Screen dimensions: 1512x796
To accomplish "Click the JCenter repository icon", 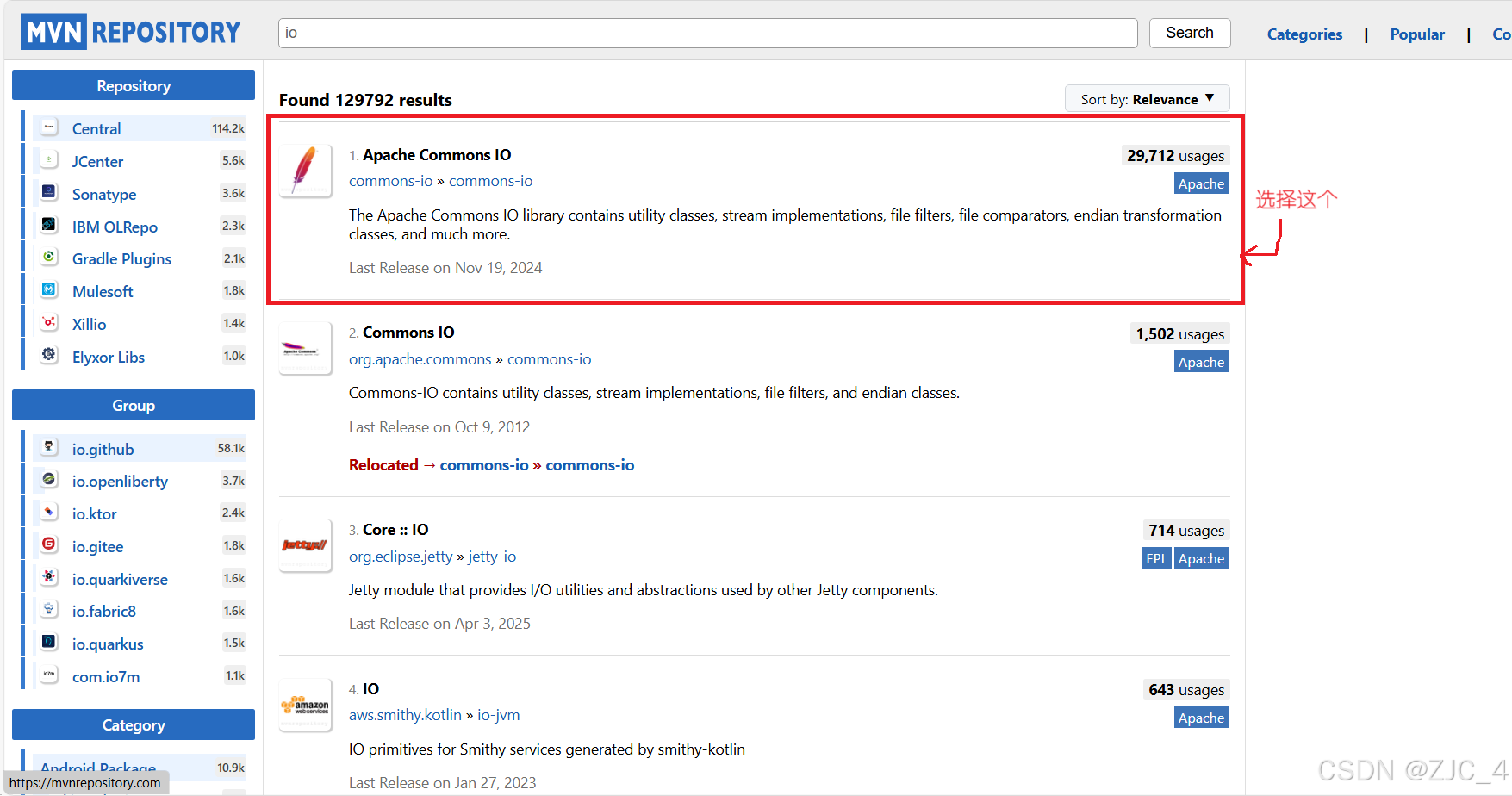I will pyautogui.click(x=49, y=160).
